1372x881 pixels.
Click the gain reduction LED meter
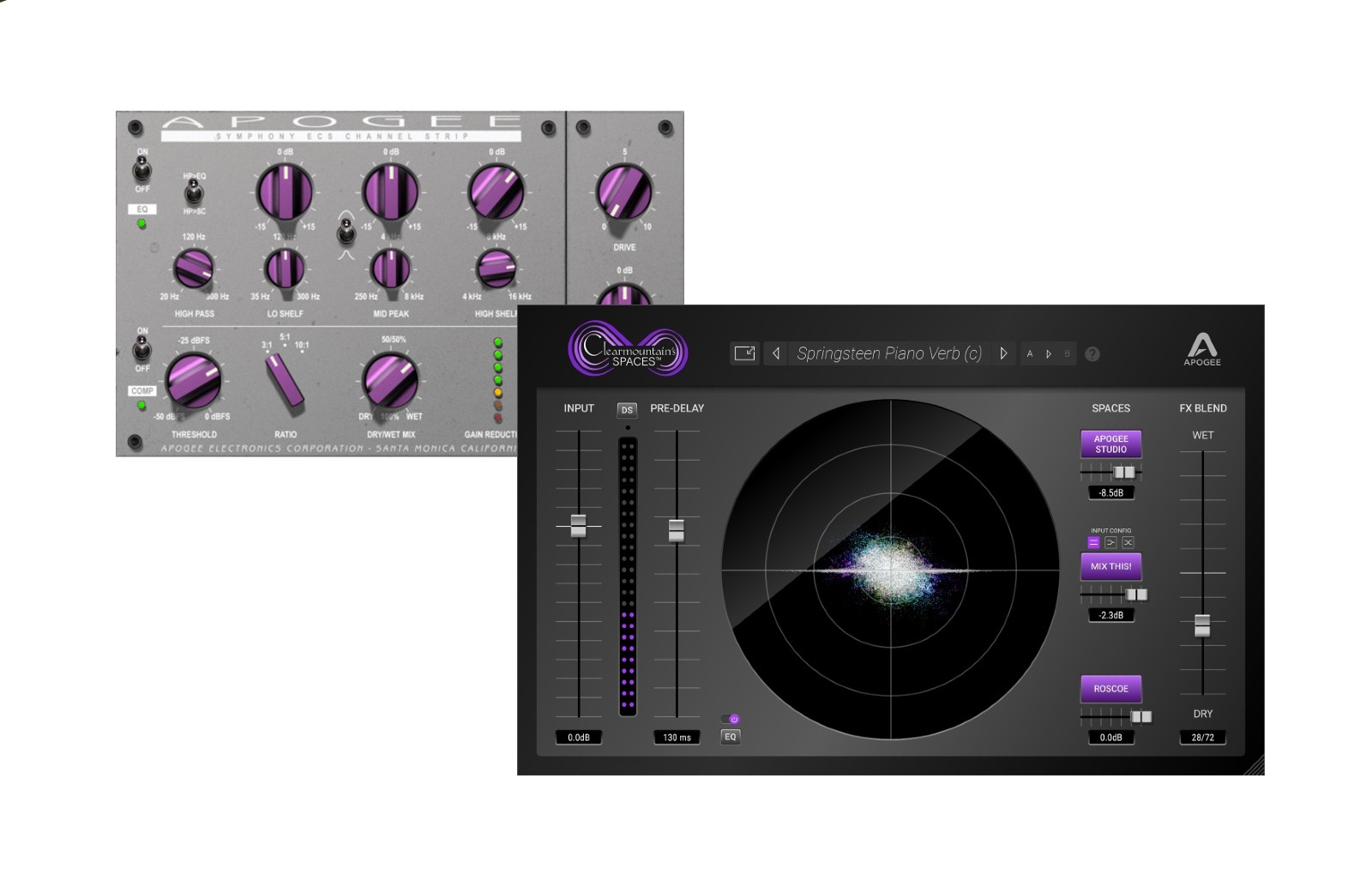point(498,380)
